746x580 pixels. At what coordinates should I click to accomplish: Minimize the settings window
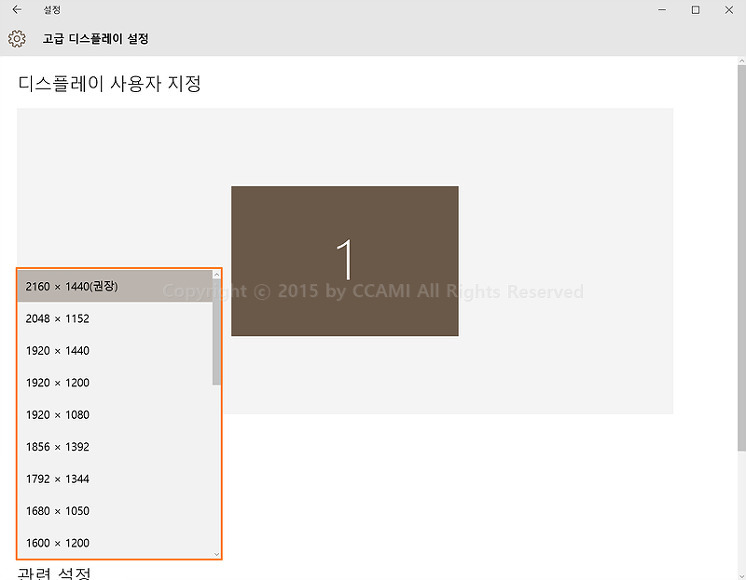(x=662, y=10)
